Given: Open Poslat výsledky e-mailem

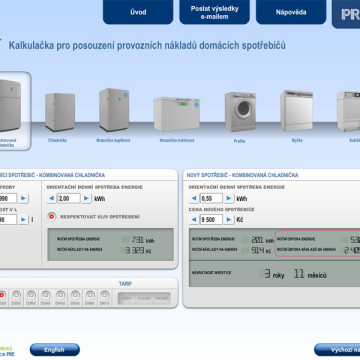Looking at the screenshot, I should [x=215, y=12].
